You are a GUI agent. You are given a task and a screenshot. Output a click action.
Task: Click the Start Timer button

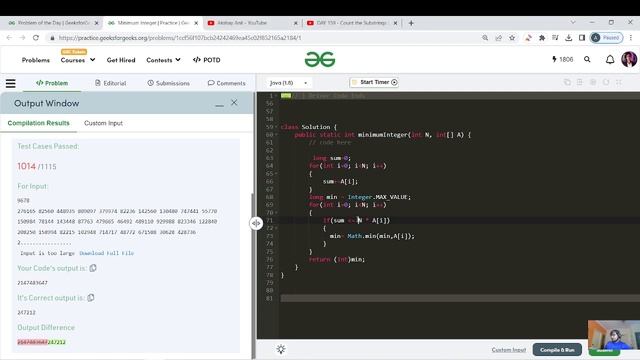point(374,82)
